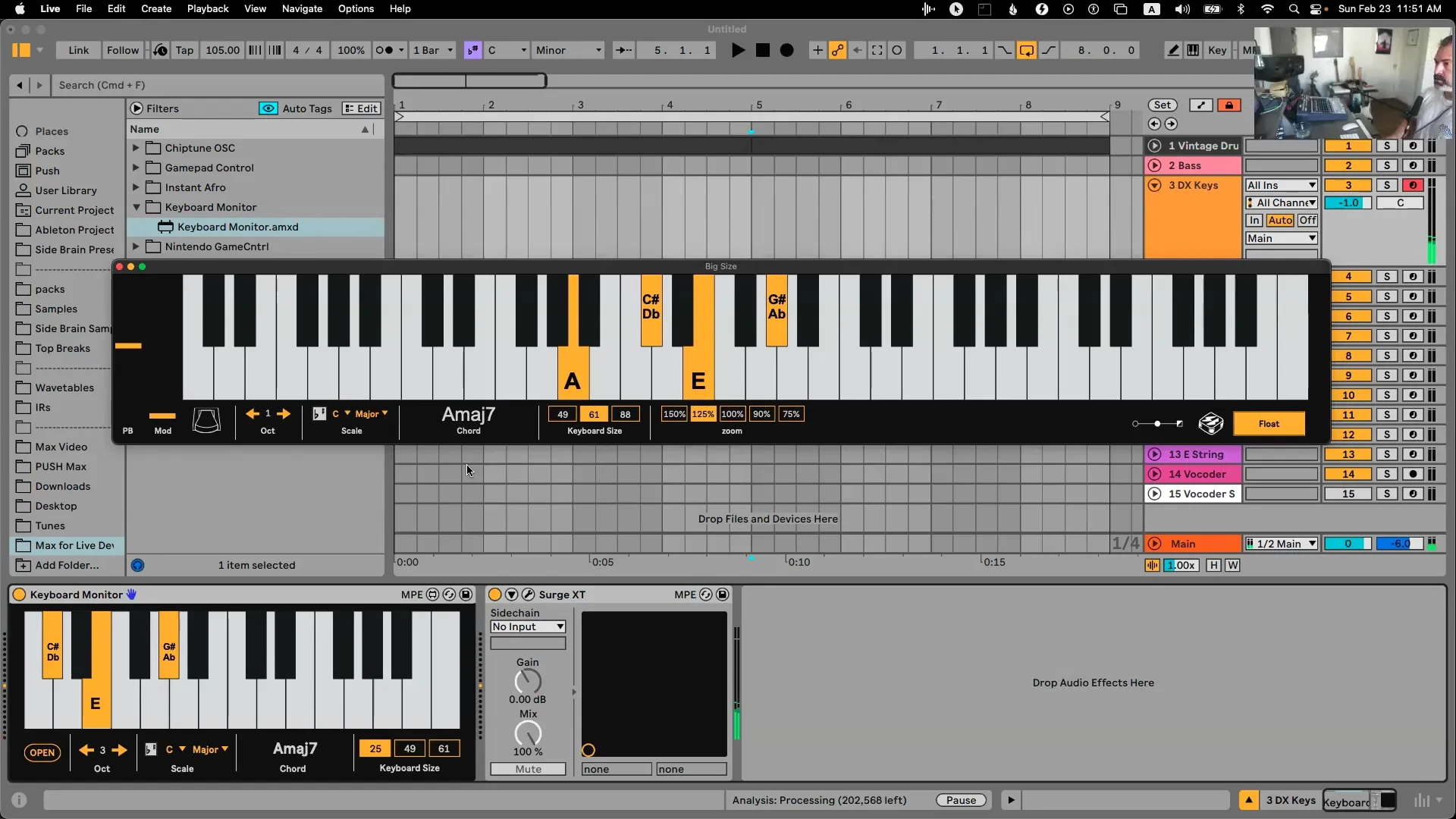Screen dimensions: 1456x819
Task: Open the Create menu
Action: click(156, 9)
